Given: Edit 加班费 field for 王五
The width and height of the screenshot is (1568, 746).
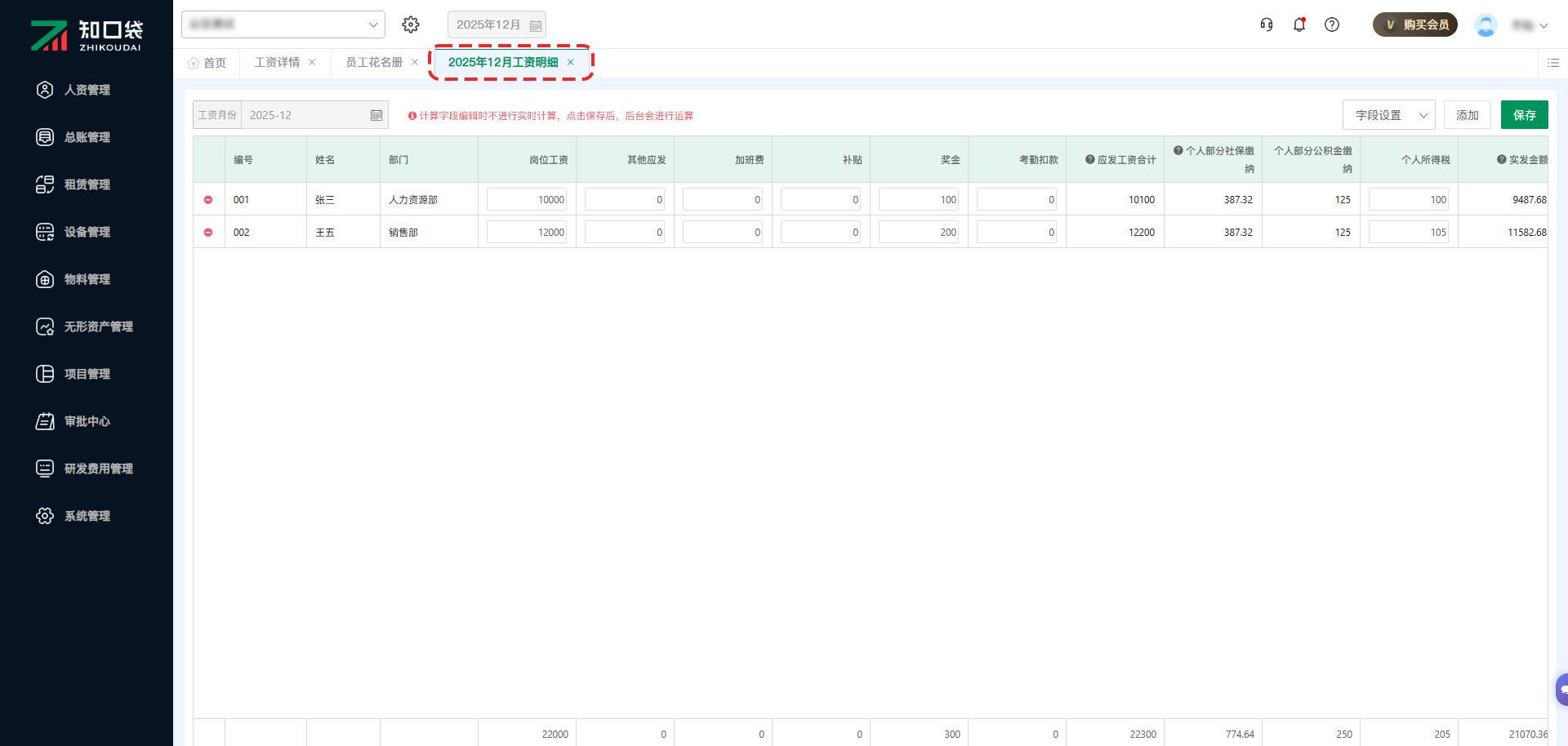Looking at the screenshot, I should pyautogui.click(x=723, y=233).
